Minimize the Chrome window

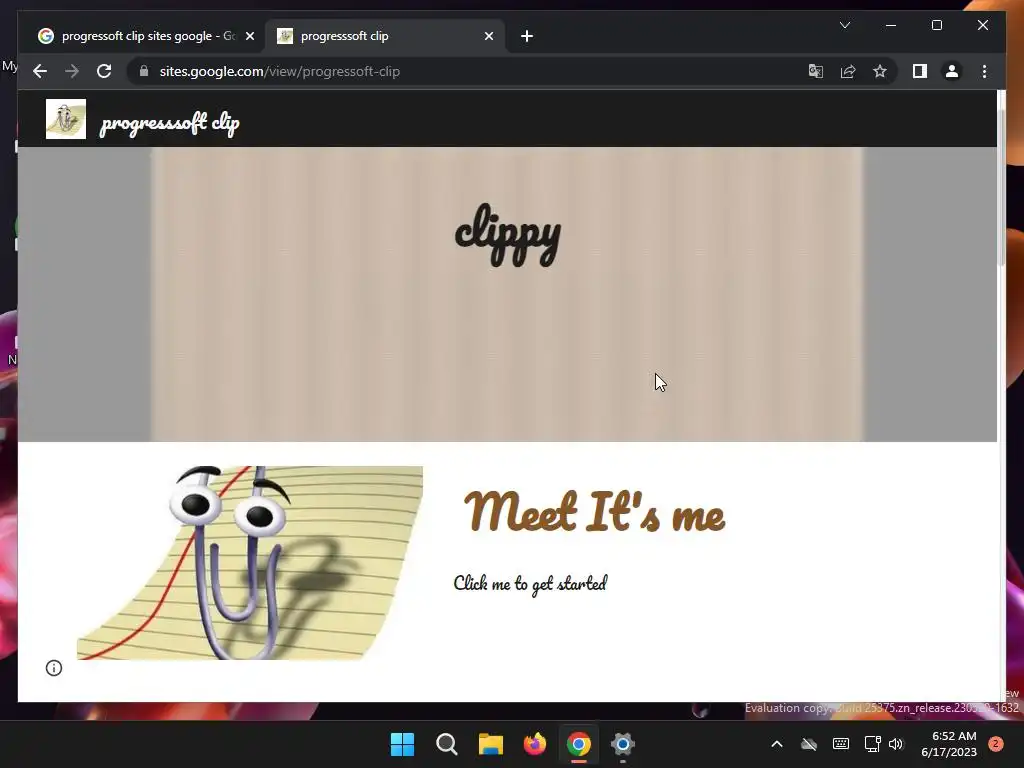pyautogui.click(x=891, y=25)
